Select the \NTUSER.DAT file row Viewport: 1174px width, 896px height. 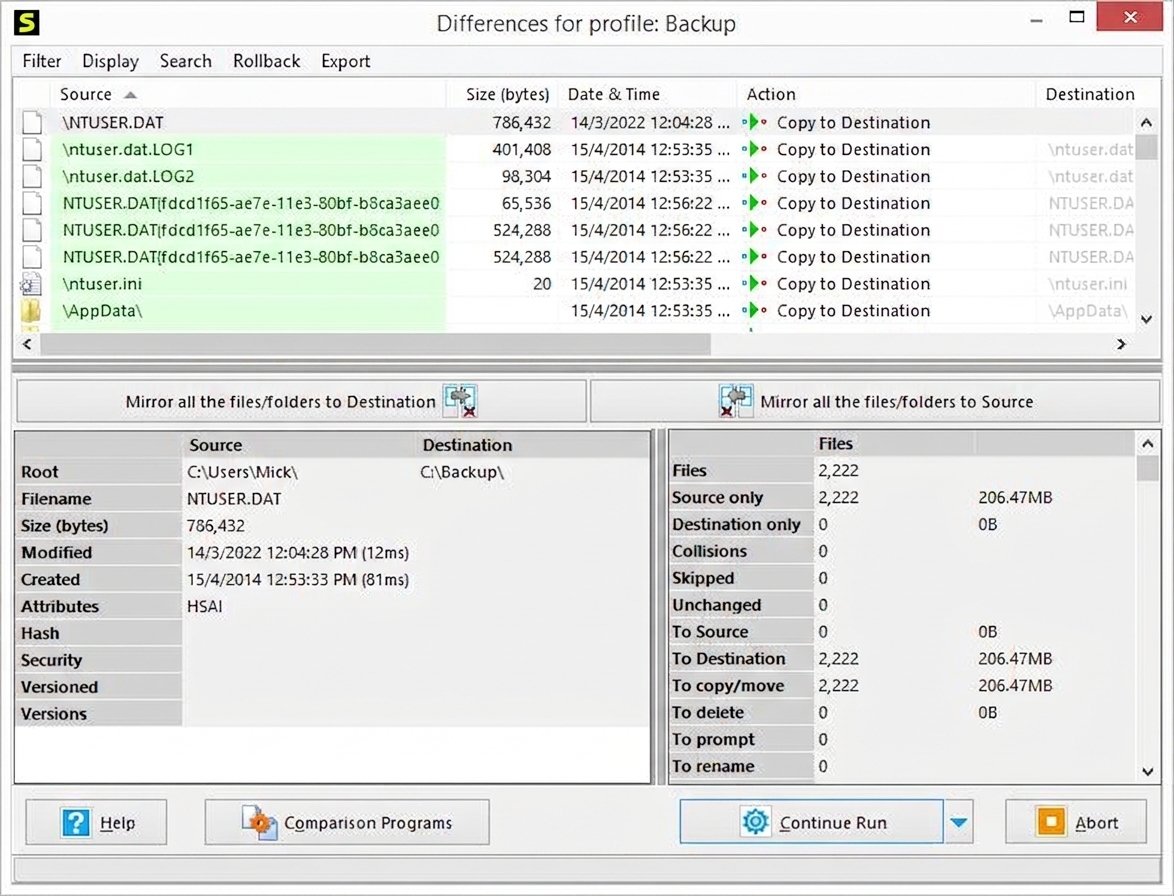[577, 123]
